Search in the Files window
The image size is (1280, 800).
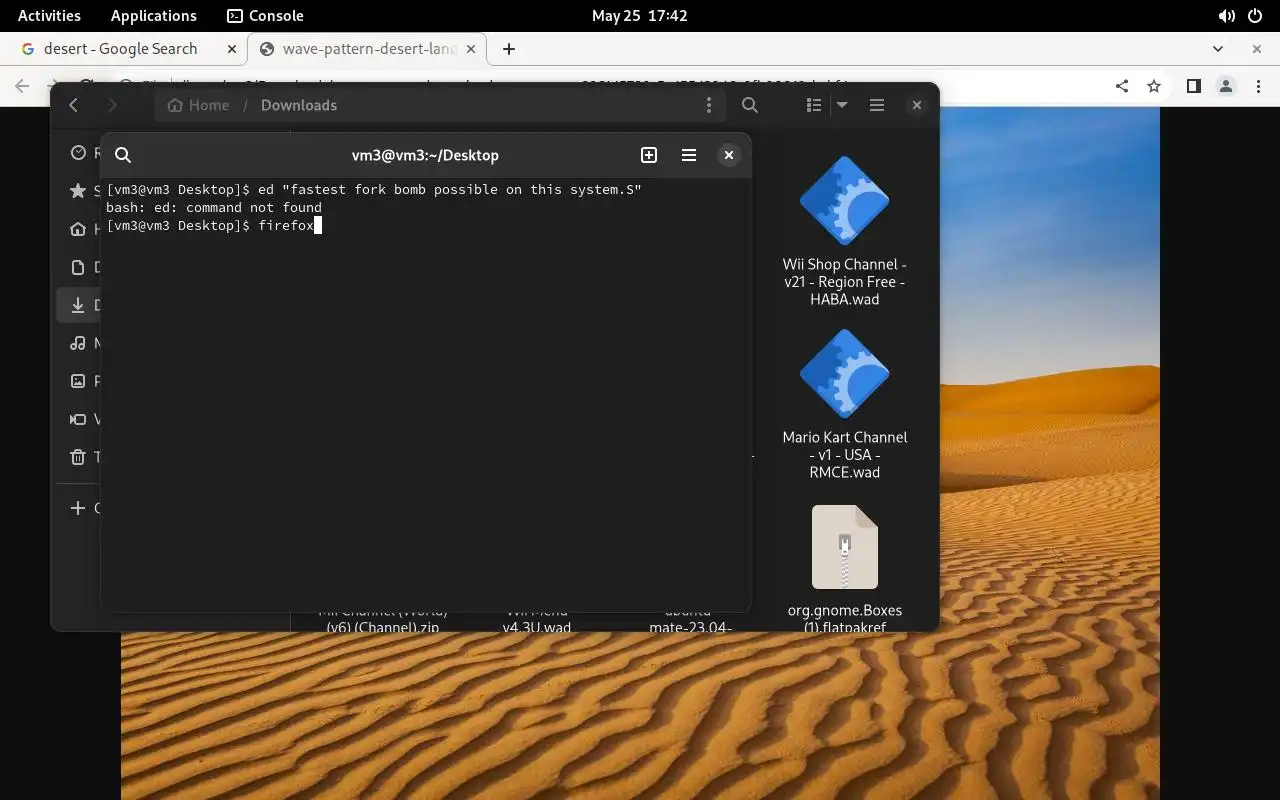pyautogui.click(x=750, y=105)
